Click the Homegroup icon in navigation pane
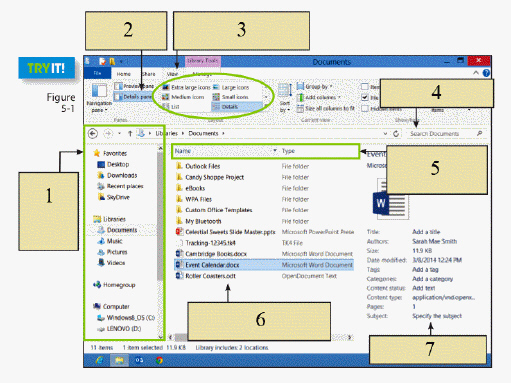The width and height of the screenshot is (511, 383). click(x=97, y=285)
